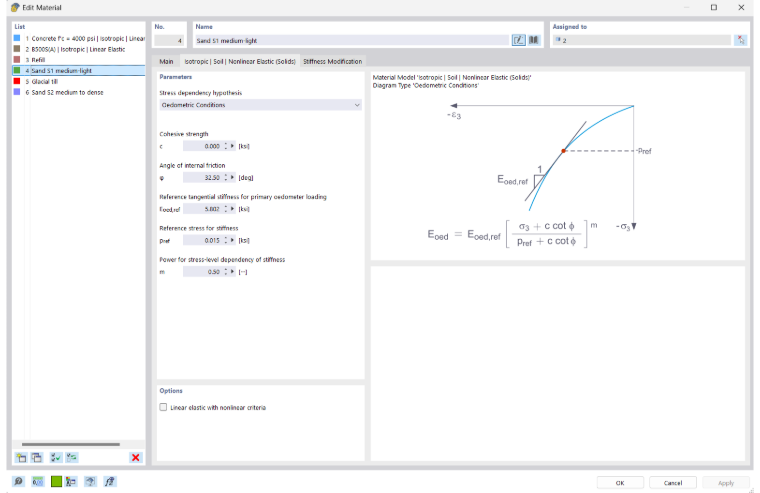Click the units 0.00 icon at bottom
Image resolution: width=760 pixels, height=493 pixels.
(x=37, y=481)
